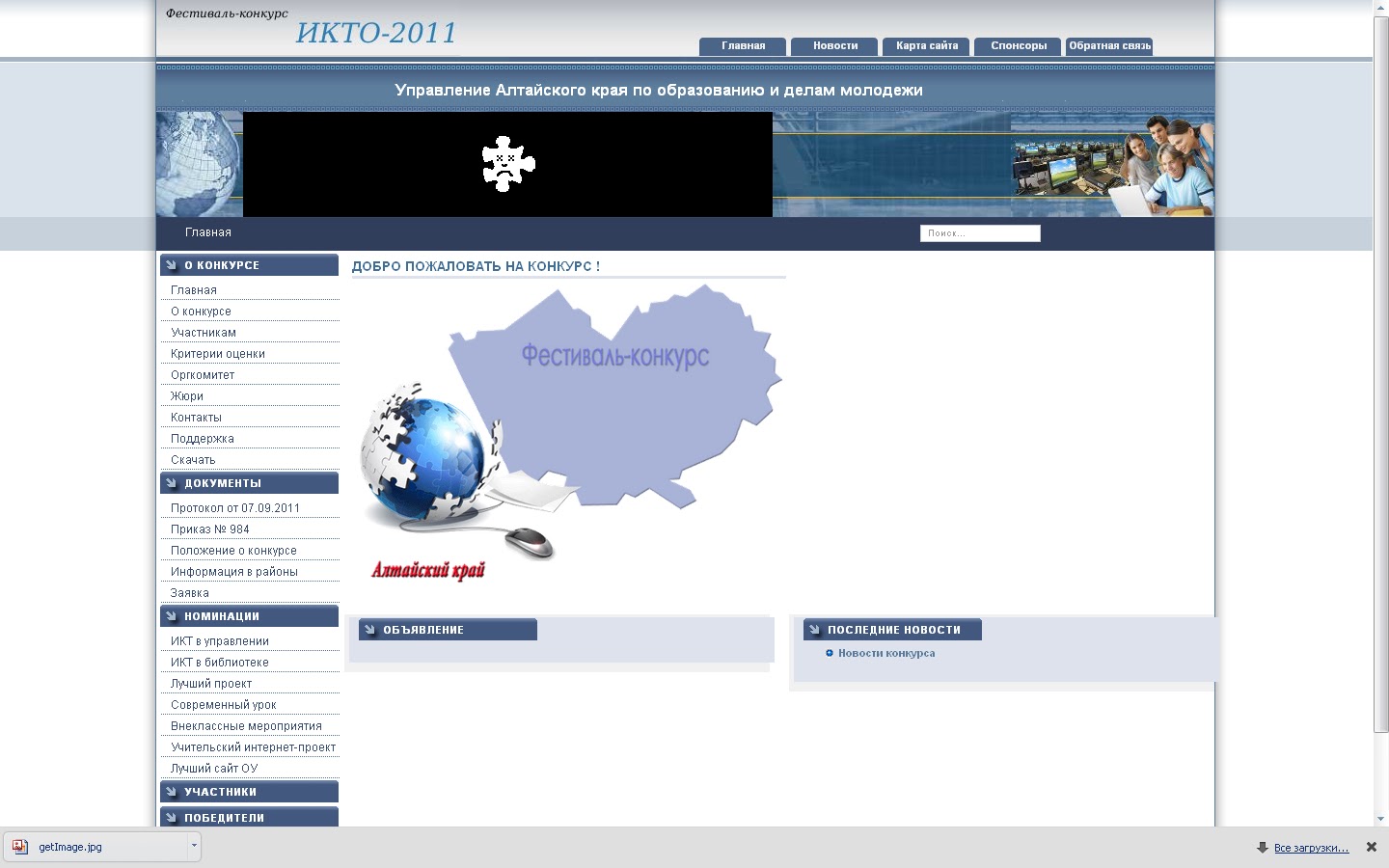Click the page scrollbar down arrow
This screenshot has width=1389, height=868.
point(1381,819)
